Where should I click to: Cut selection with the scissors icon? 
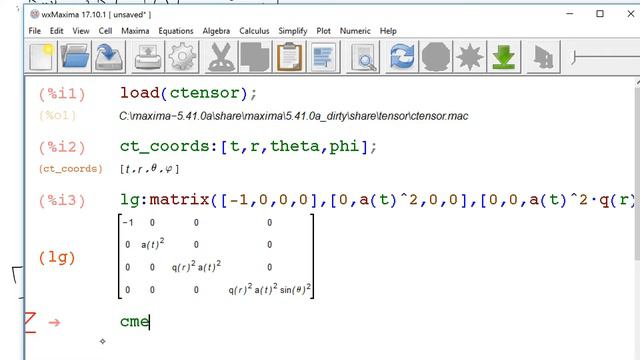pyautogui.click(x=221, y=57)
